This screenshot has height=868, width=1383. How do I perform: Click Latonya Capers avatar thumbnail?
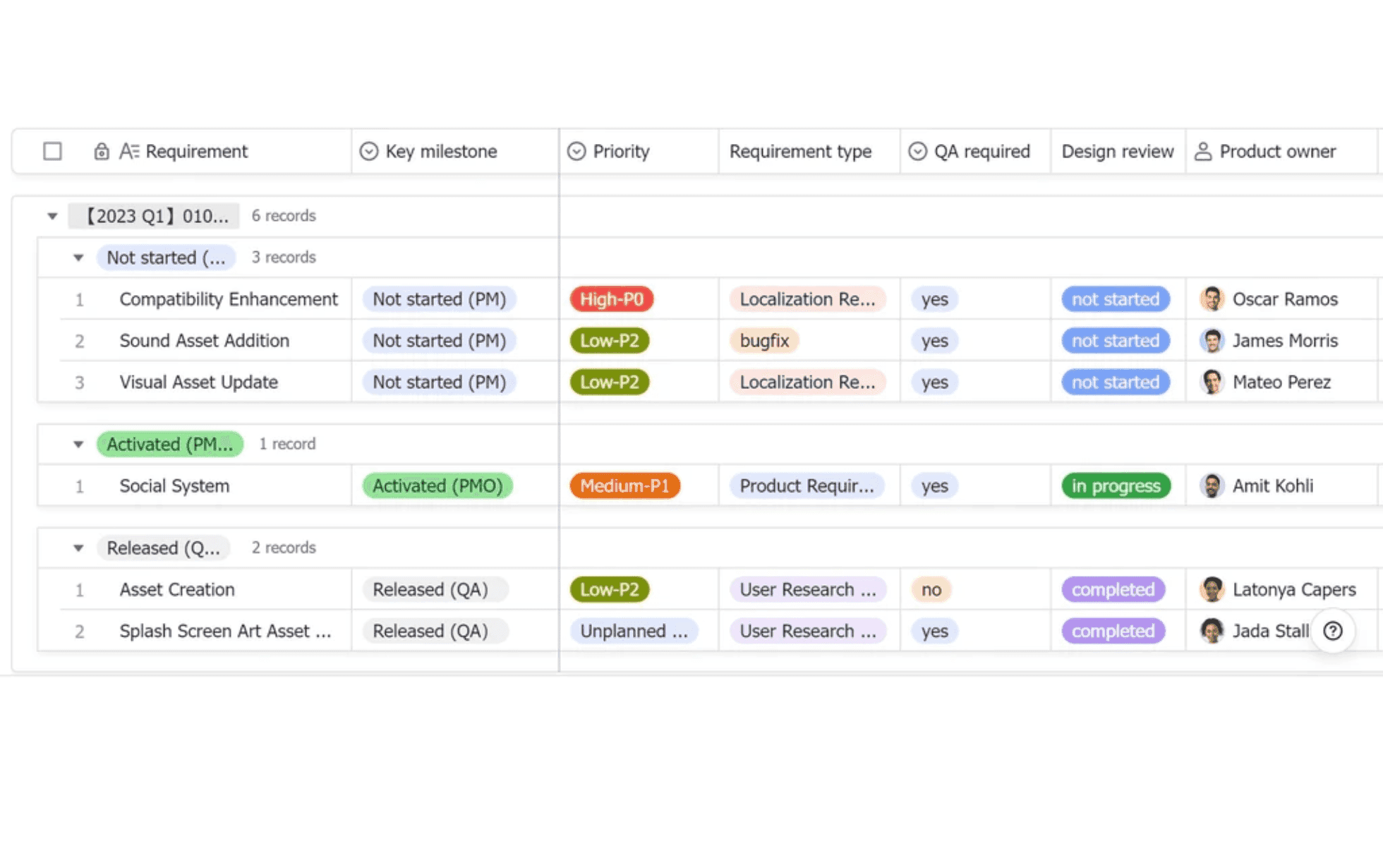point(1212,589)
